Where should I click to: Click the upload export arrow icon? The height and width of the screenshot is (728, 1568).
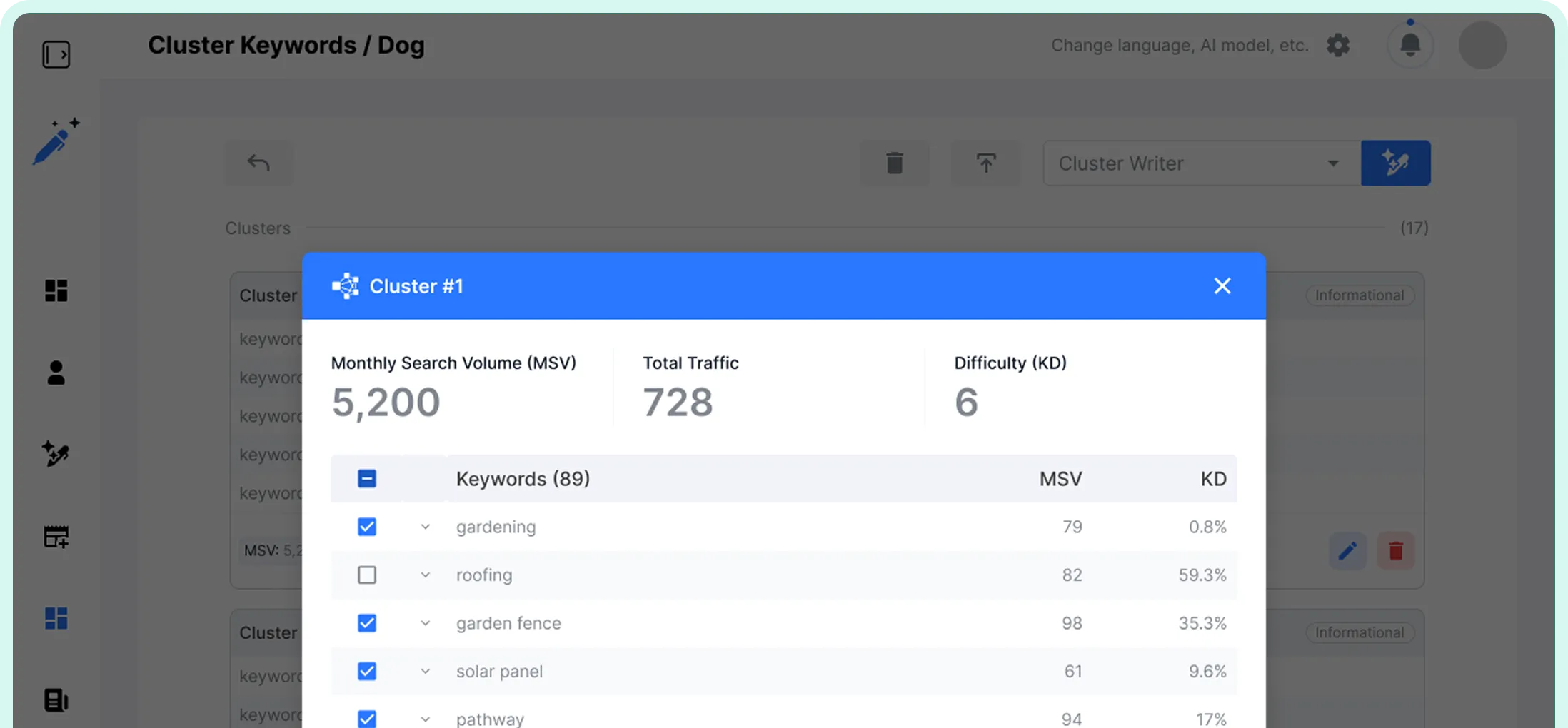(x=985, y=163)
